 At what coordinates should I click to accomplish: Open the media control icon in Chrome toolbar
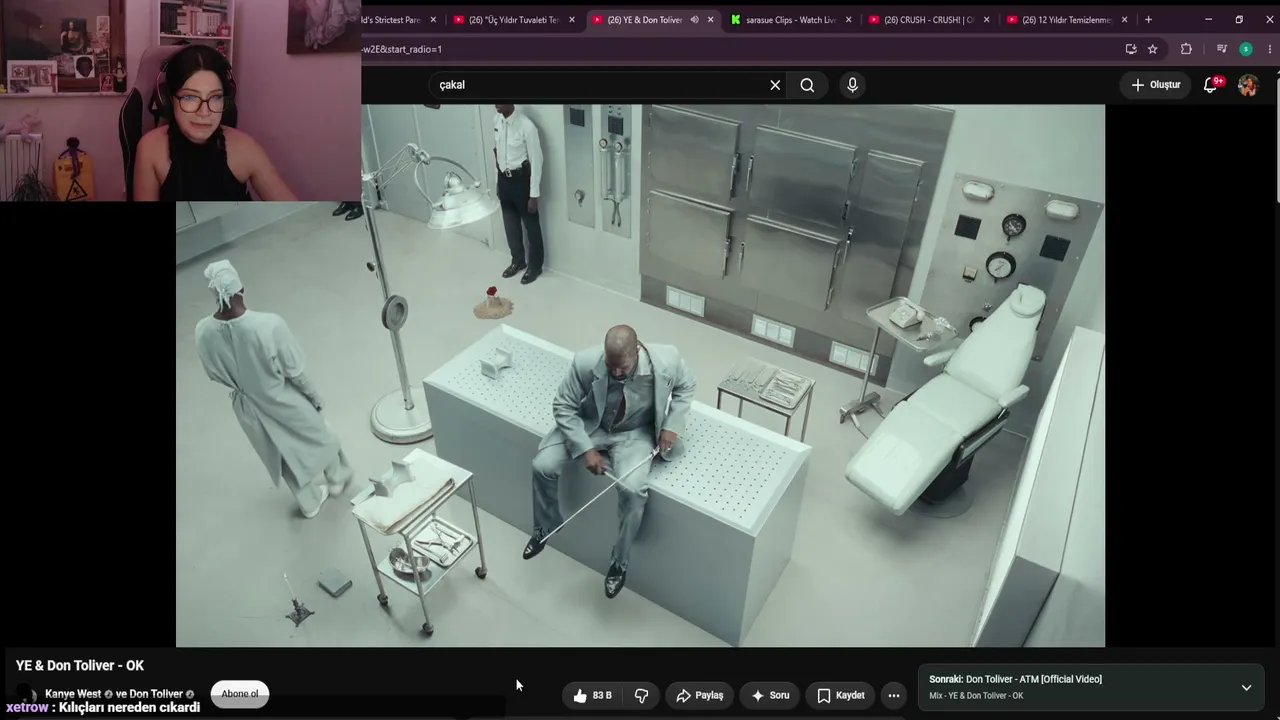(1221, 49)
